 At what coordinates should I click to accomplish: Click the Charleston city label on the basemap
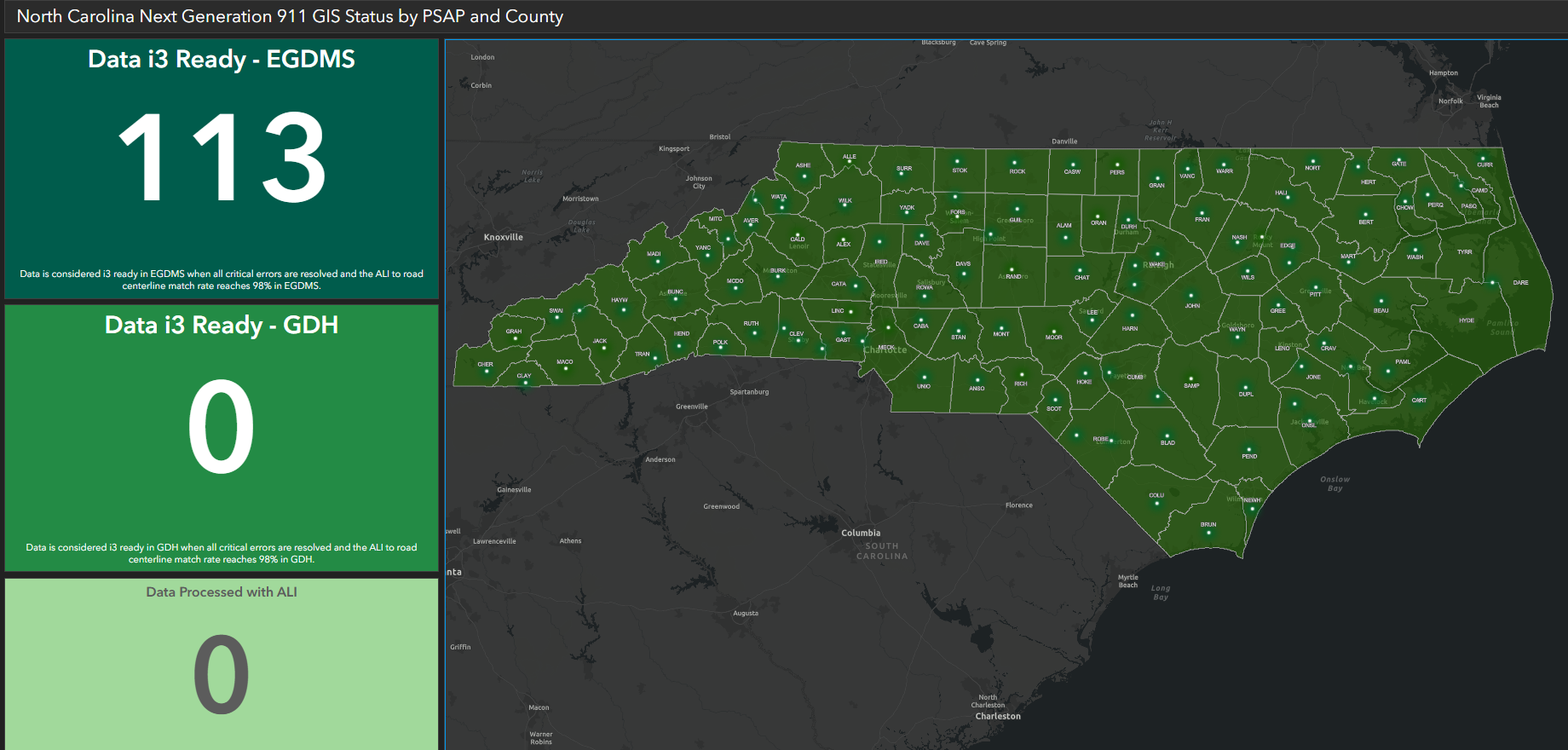998,716
